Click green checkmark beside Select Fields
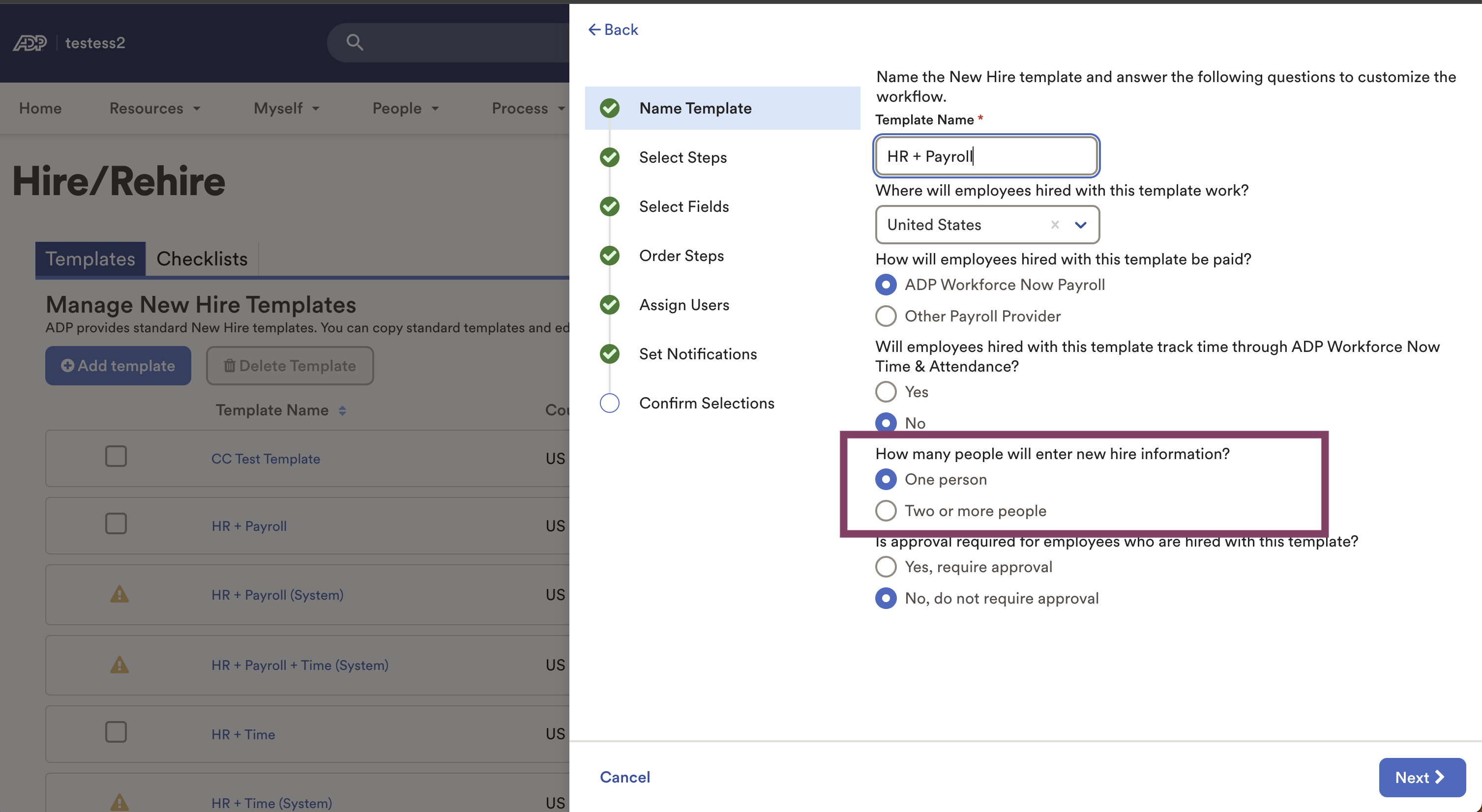Viewport: 1482px width, 812px height. 609,206
